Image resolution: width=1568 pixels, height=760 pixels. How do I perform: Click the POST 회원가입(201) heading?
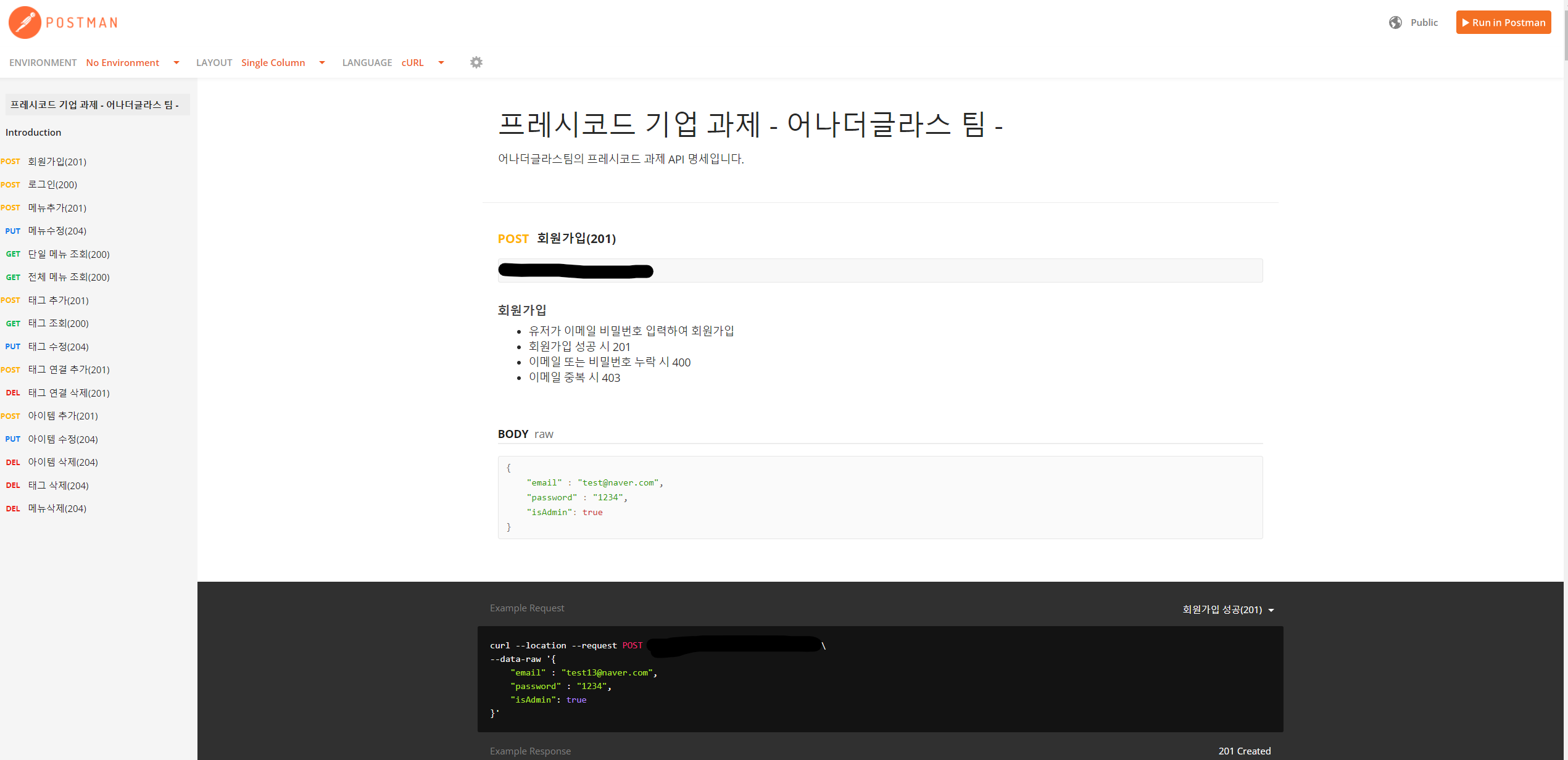coord(557,239)
